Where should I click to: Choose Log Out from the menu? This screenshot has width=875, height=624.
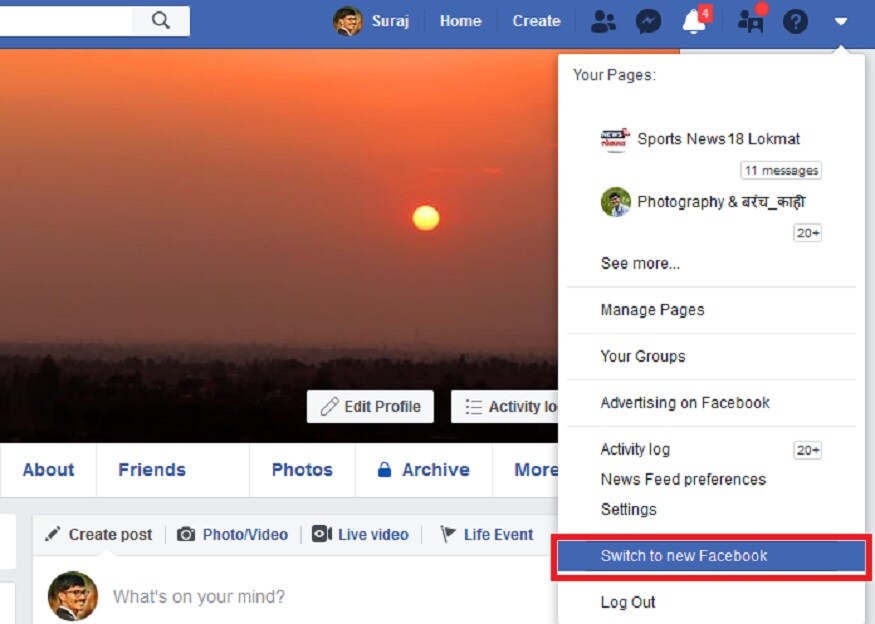pyautogui.click(x=628, y=602)
